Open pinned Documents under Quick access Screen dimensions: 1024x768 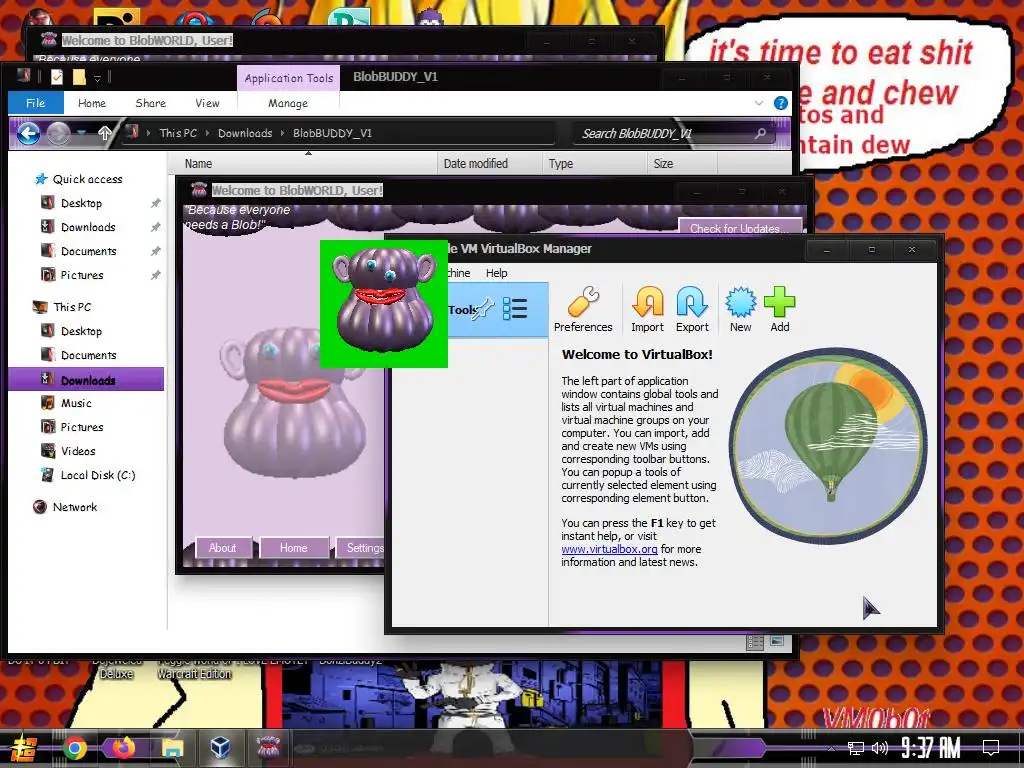(x=88, y=251)
